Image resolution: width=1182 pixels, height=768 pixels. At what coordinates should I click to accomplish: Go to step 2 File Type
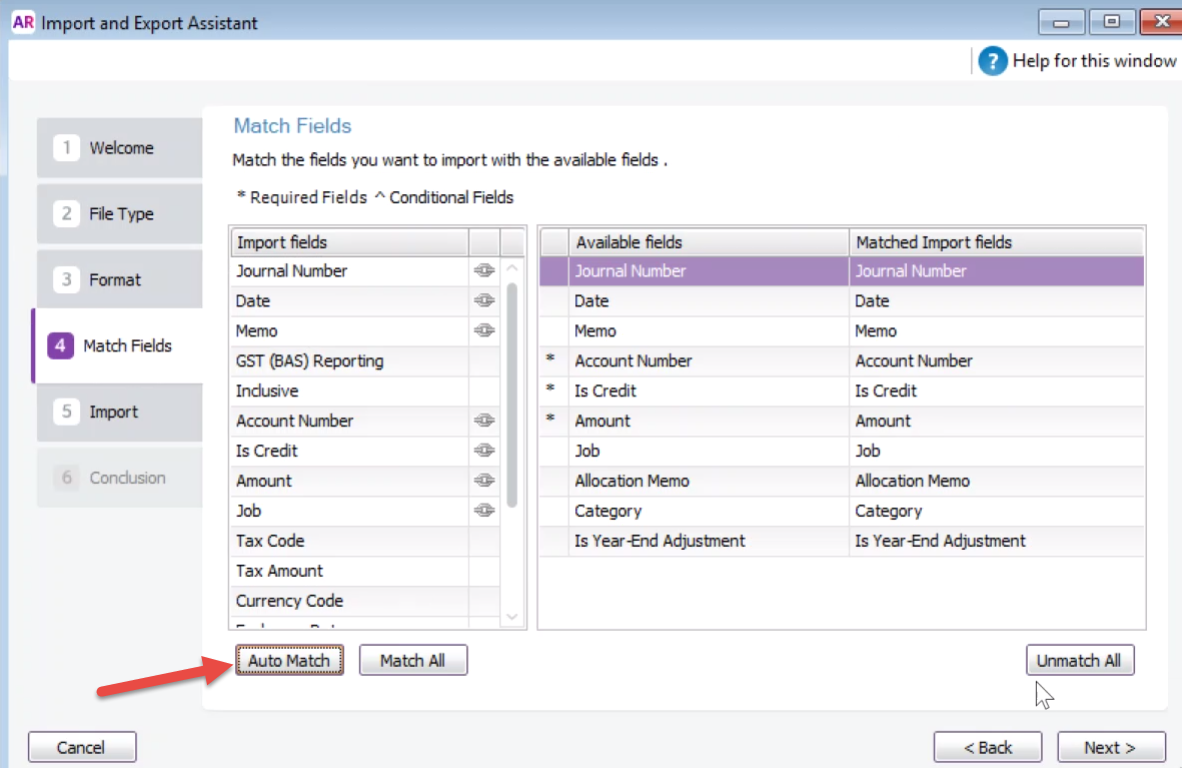tap(120, 214)
